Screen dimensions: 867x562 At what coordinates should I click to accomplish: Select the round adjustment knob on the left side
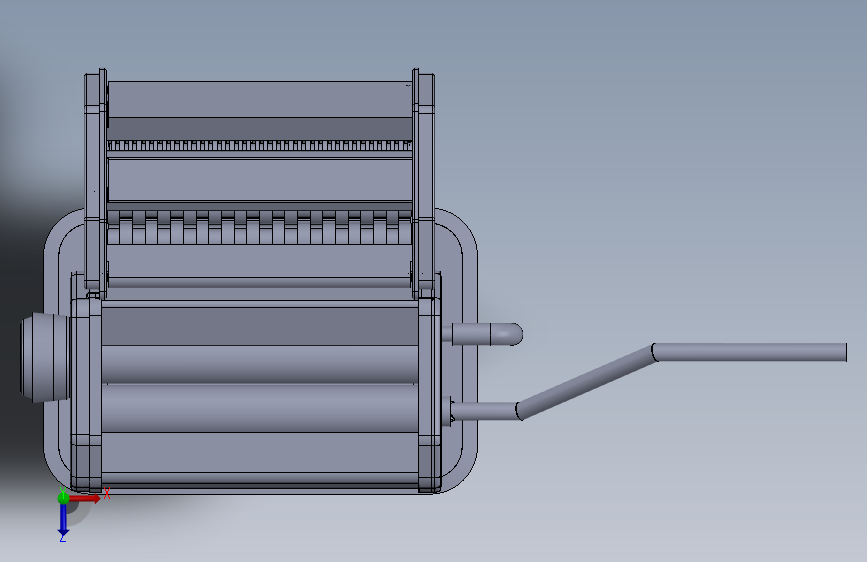[45, 357]
